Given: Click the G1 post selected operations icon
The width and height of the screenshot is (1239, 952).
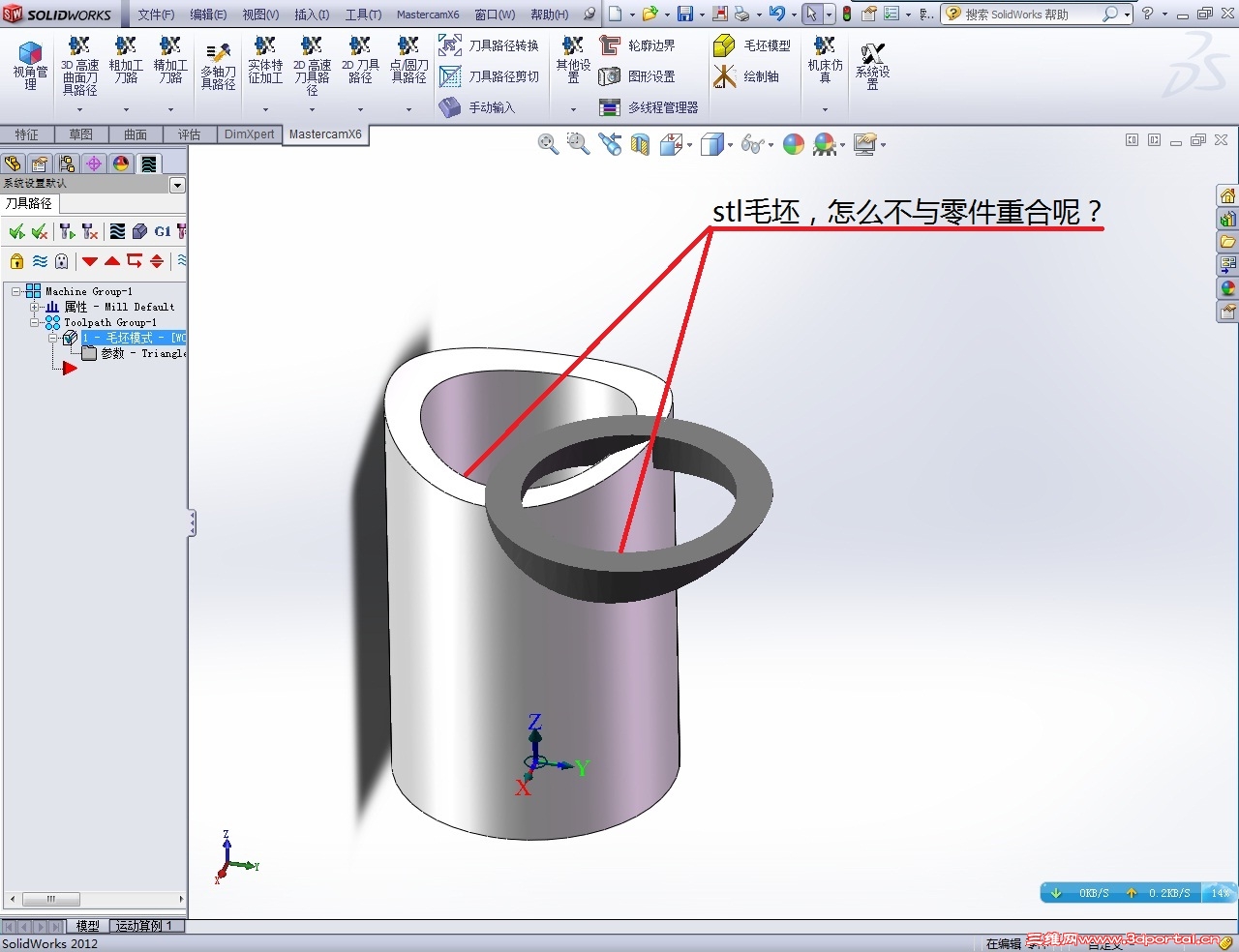Looking at the screenshot, I should pos(162,231).
